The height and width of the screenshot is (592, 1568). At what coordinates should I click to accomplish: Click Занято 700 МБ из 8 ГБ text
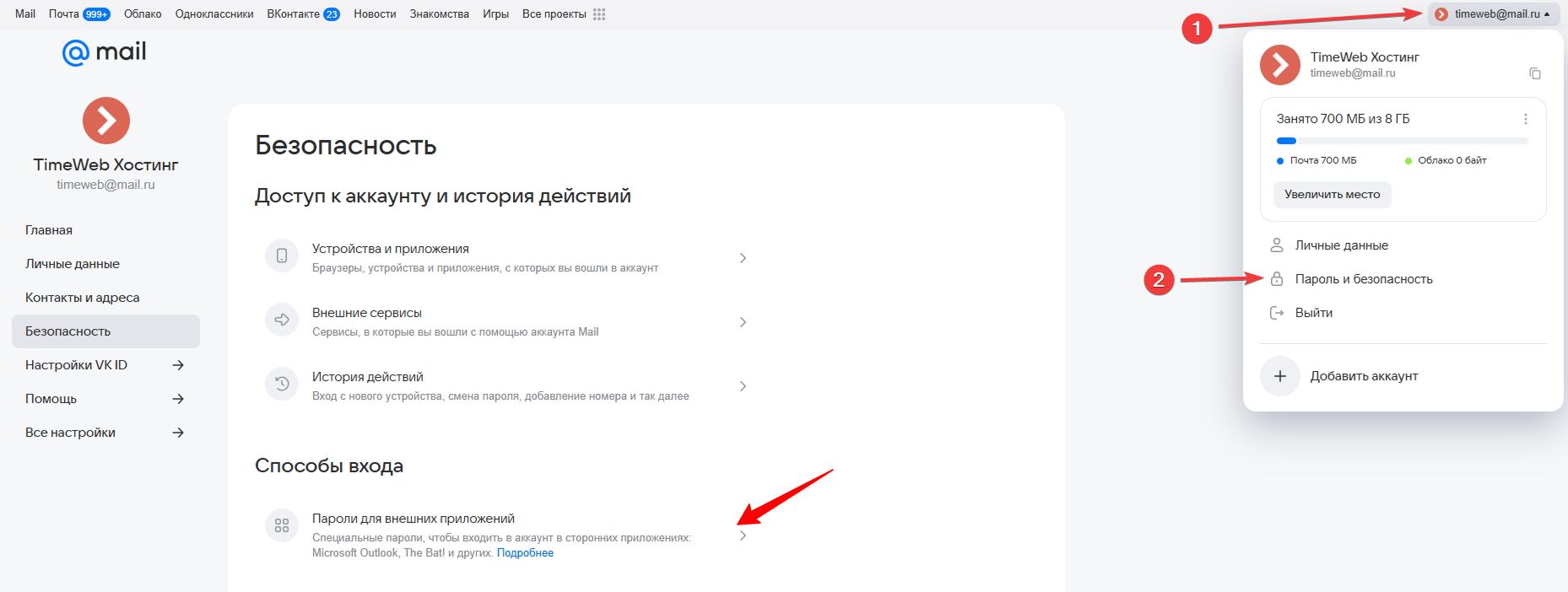pos(1344,119)
